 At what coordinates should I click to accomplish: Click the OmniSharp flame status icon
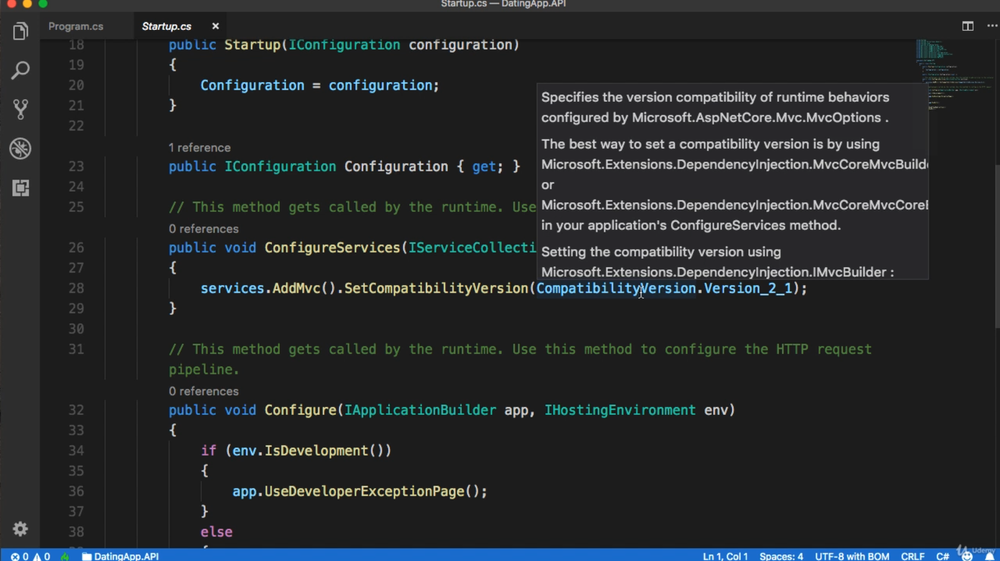pos(65,556)
